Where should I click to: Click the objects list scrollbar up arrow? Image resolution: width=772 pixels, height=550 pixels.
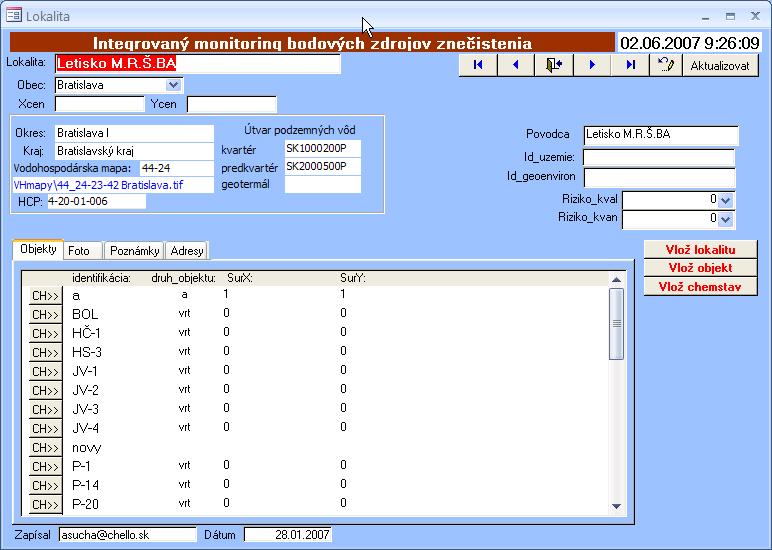pyautogui.click(x=616, y=279)
